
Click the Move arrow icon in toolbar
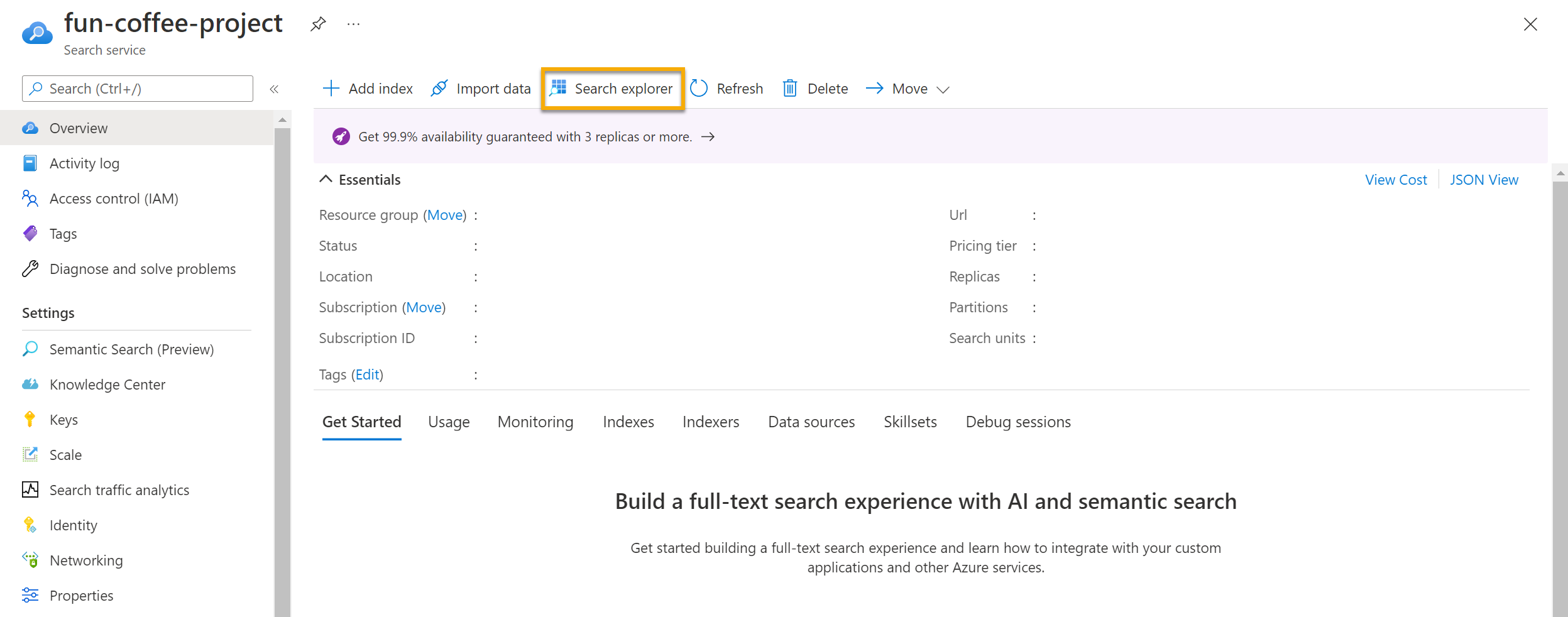click(x=874, y=89)
